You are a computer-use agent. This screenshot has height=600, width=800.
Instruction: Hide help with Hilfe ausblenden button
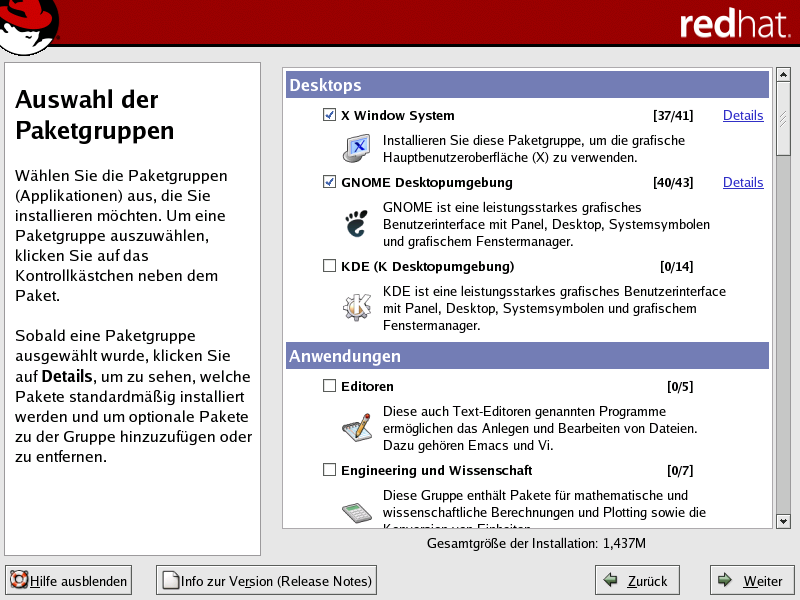pyautogui.click(x=69, y=580)
